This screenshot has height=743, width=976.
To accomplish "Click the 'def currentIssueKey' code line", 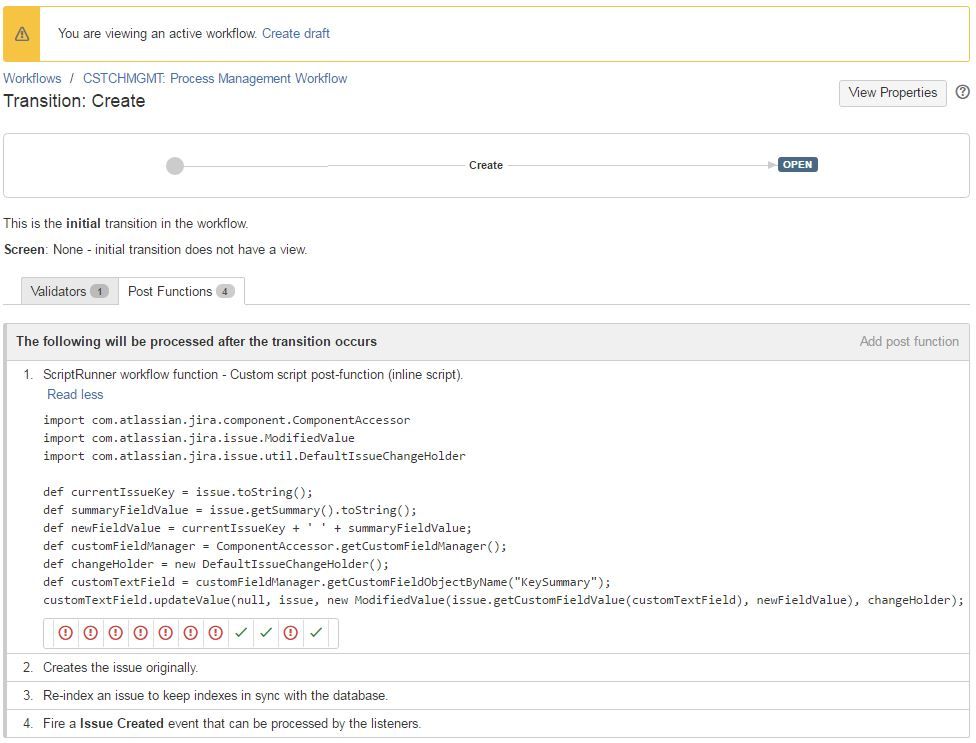I will pyautogui.click(x=177, y=492).
